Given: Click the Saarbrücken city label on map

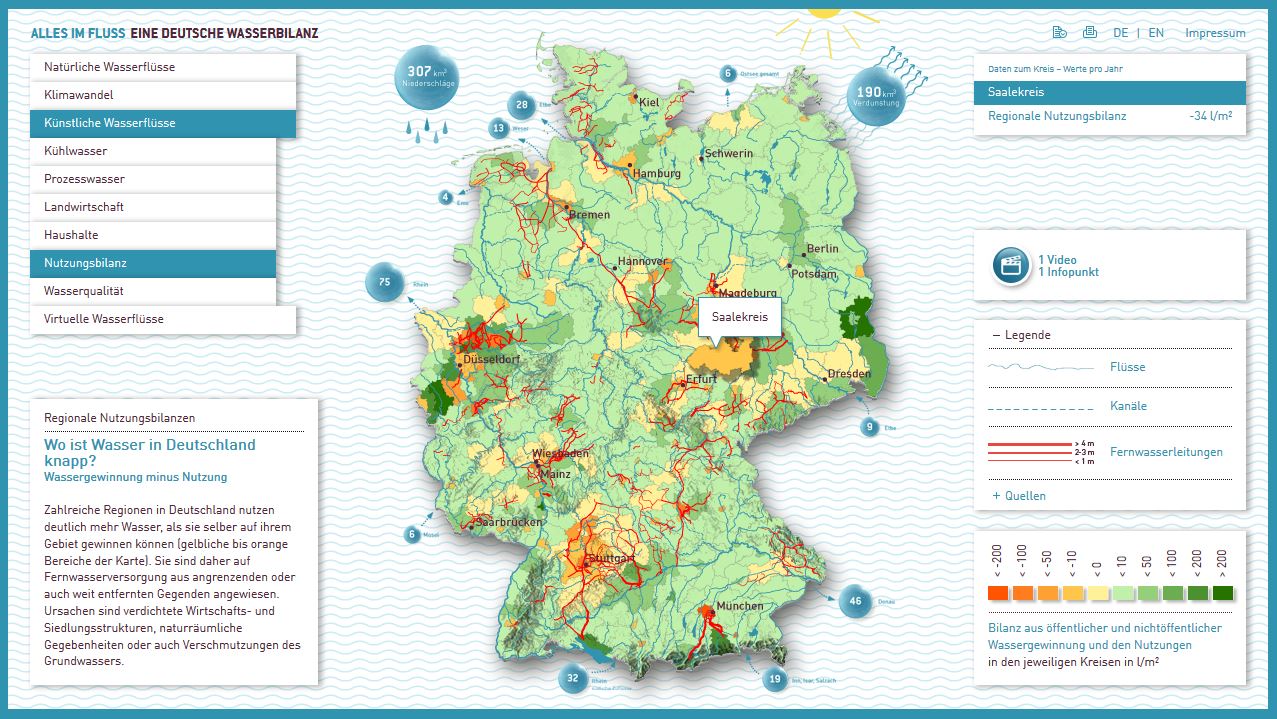Looking at the screenshot, I should click(510, 522).
